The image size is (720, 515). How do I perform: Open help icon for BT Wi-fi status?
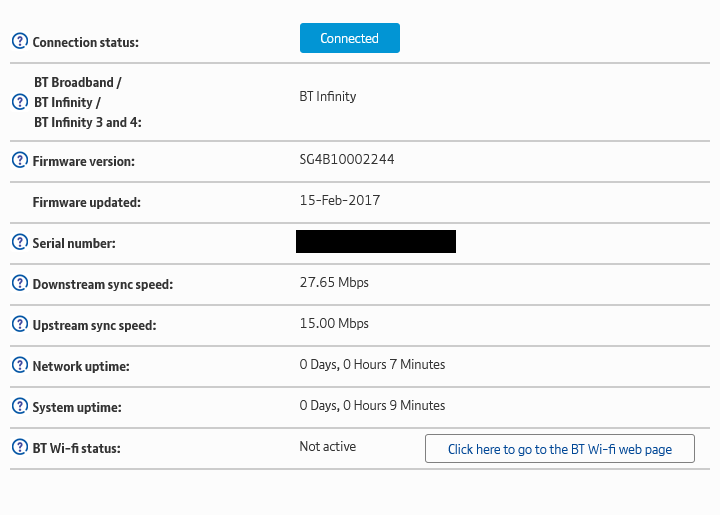pyautogui.click(x=19, y=448)
